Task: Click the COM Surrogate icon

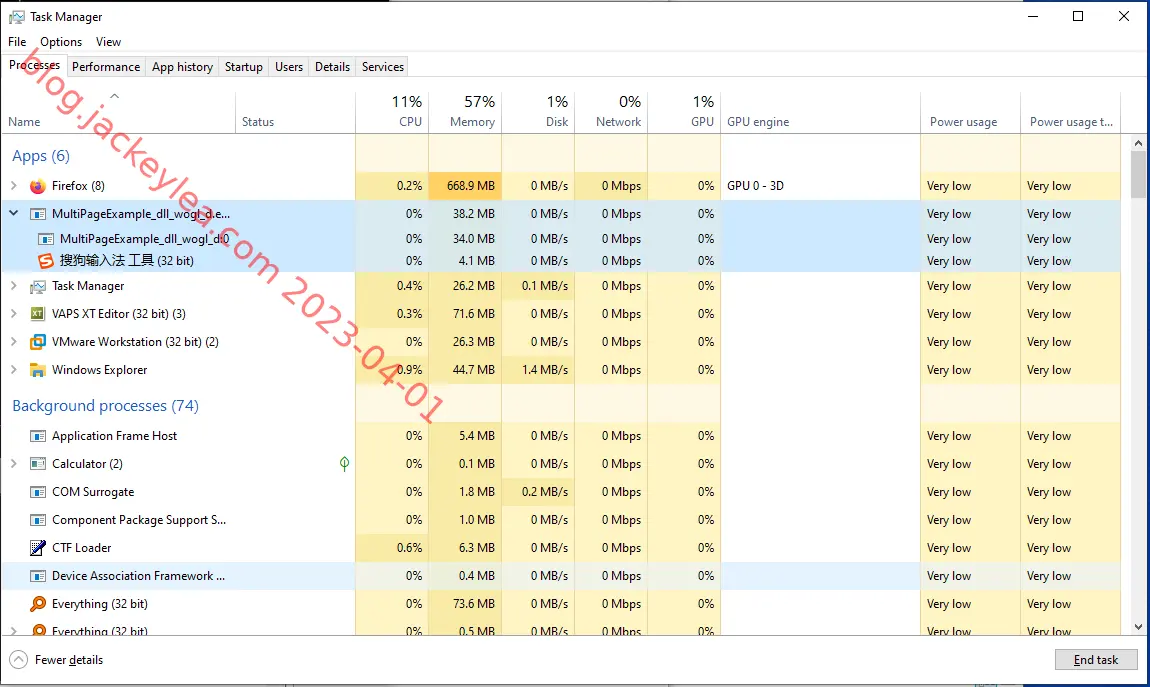Action: tap(37, 492)
